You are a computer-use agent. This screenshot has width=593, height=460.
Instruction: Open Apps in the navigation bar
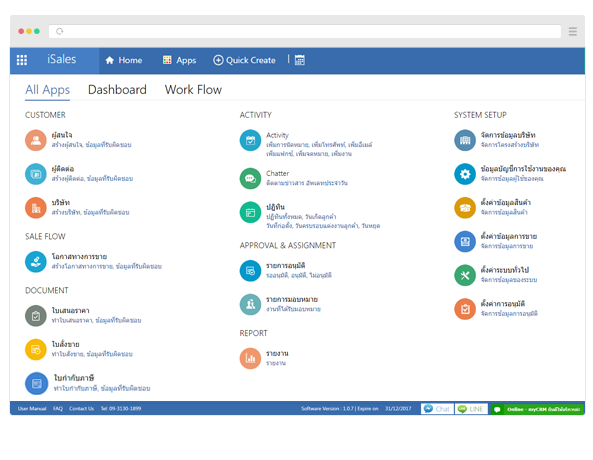(x=179, y=60)
